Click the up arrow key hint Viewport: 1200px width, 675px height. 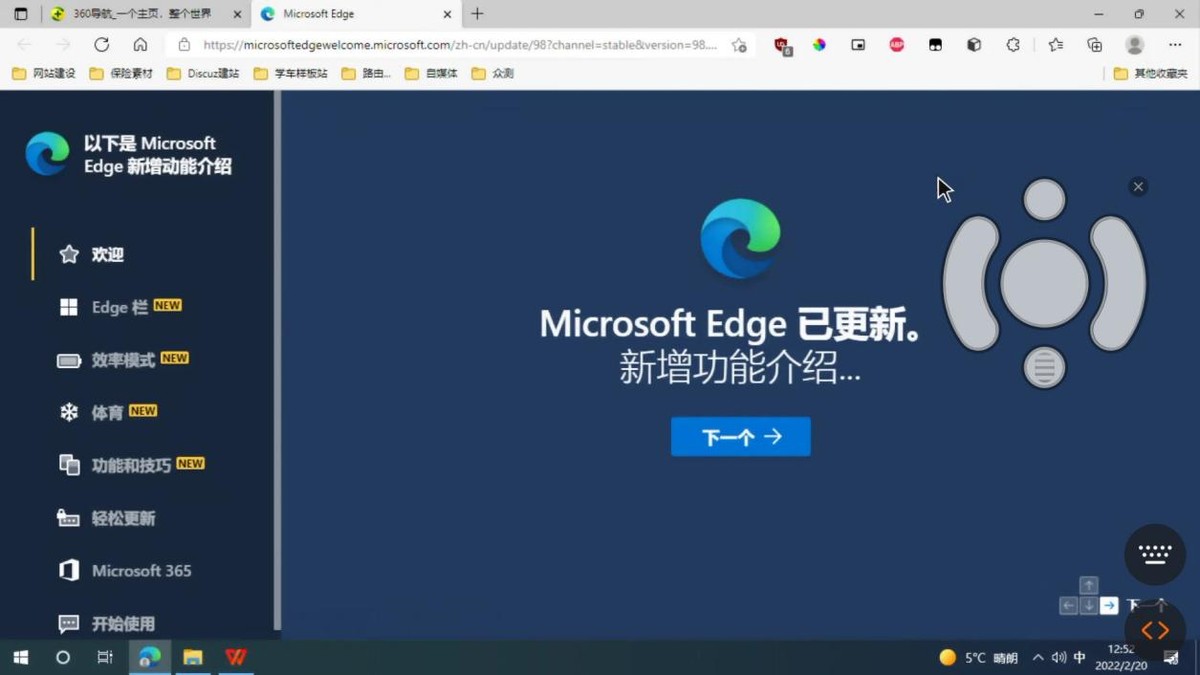[1089, 586]
